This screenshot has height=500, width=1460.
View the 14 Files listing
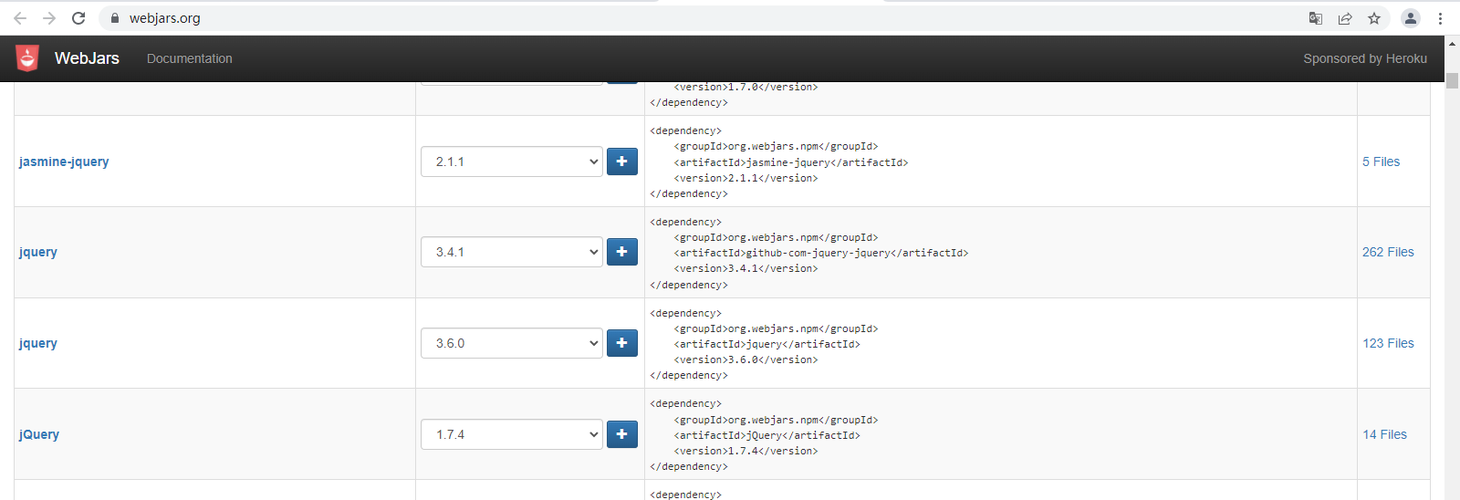point(1384,435)
